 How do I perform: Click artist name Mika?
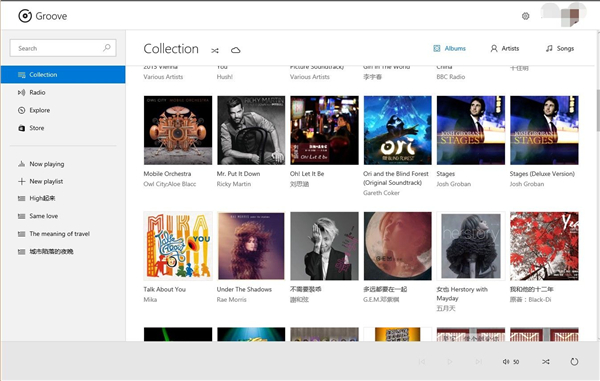(150, 300)
